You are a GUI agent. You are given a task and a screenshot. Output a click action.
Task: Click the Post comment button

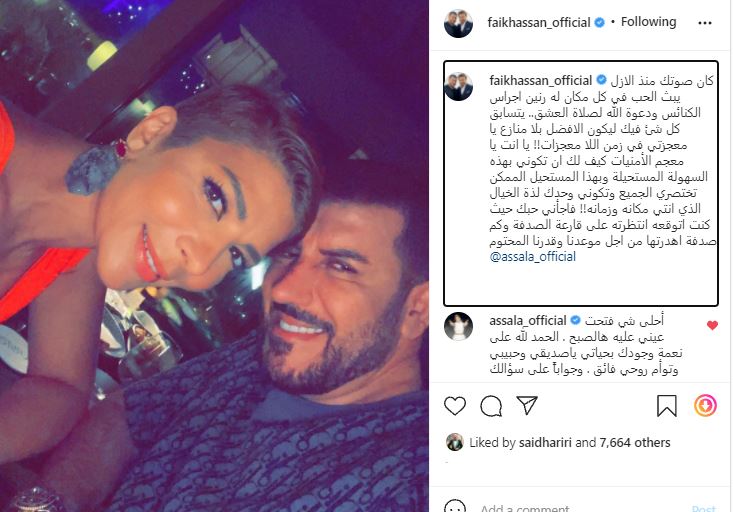pos(704,508)
